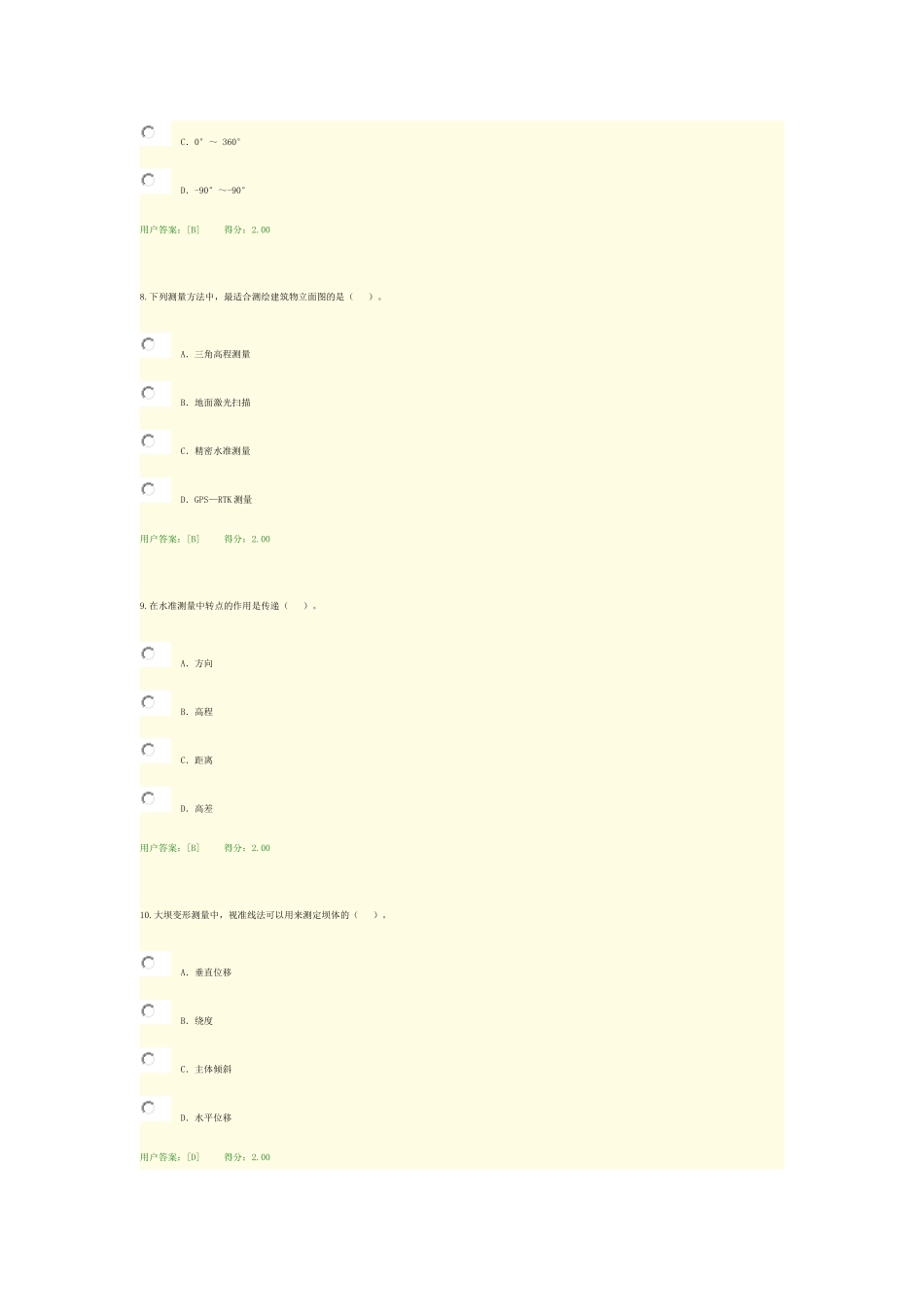This screenshot has height=1307, width=924.
Task: Pick radio button for C. 距离
Action: (x=148, y=750)
